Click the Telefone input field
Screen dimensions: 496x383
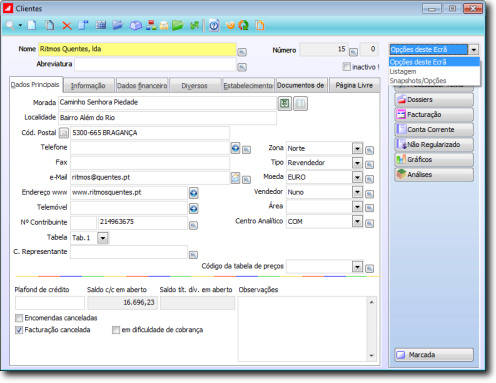pyautogui.click(x=150, y=148)
